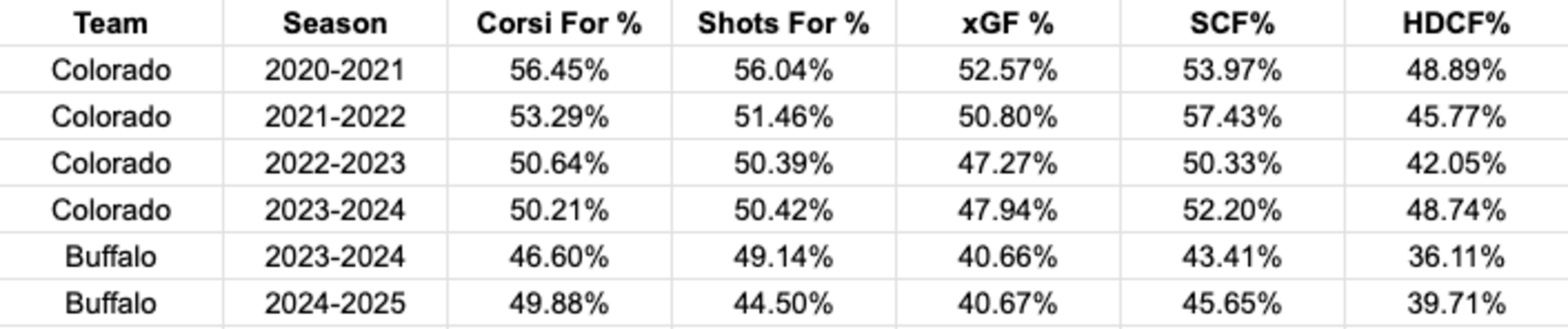Image resolution: width=1568 pixels, height=329 pixels.
Task: Select the Team header cell
Action: (x=111, y=23)
